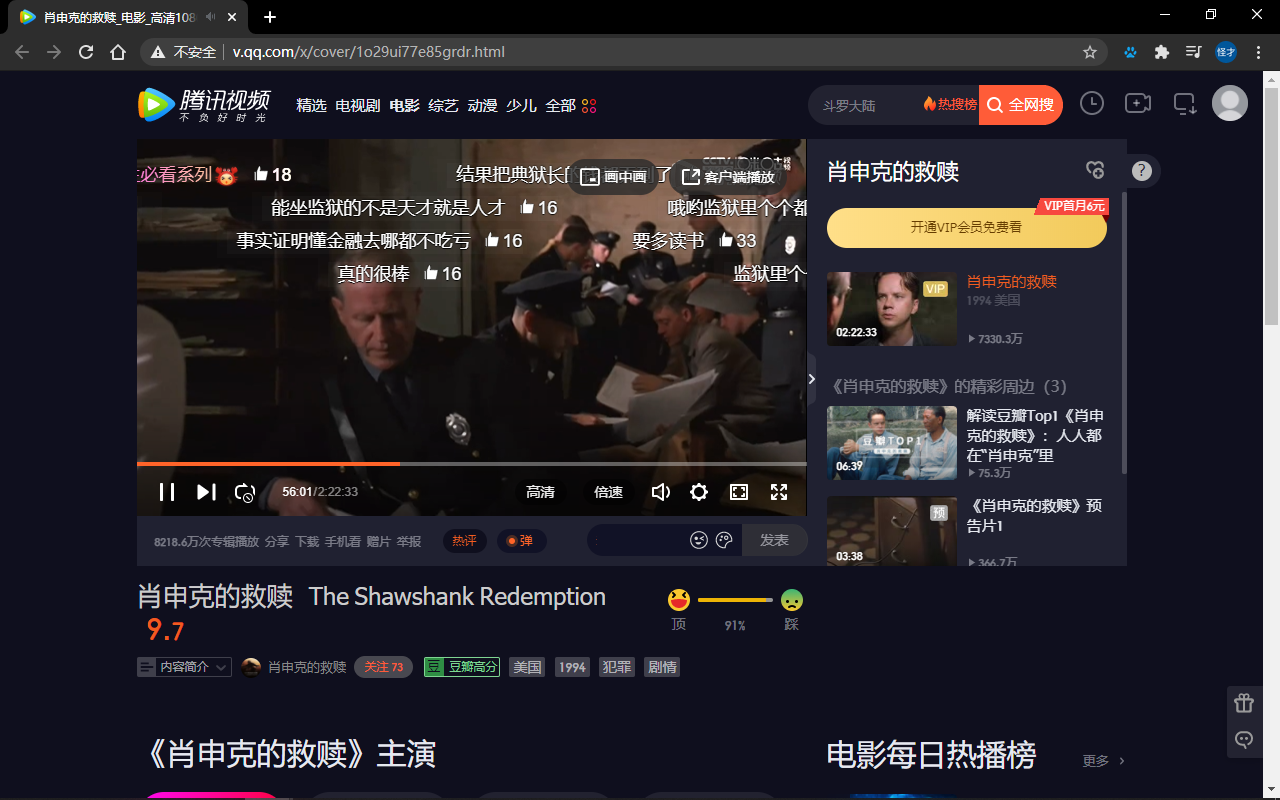Open player settings gear
This screenshot has height=800, width=1280.
(699, 492)
